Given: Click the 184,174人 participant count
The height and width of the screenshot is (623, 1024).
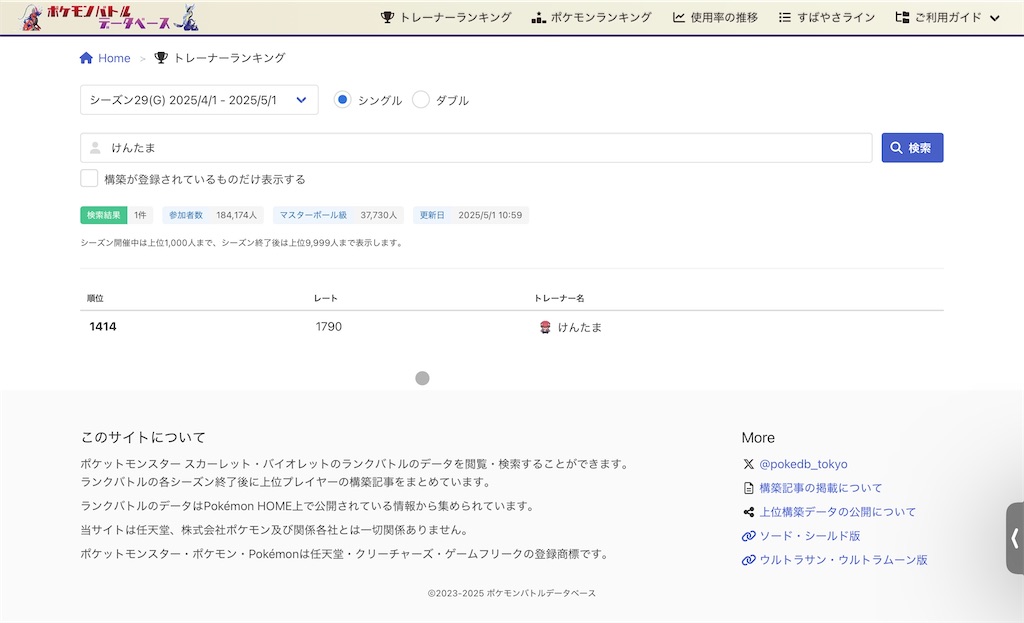Looking at the screenshot, I should [x=236, y=216].
